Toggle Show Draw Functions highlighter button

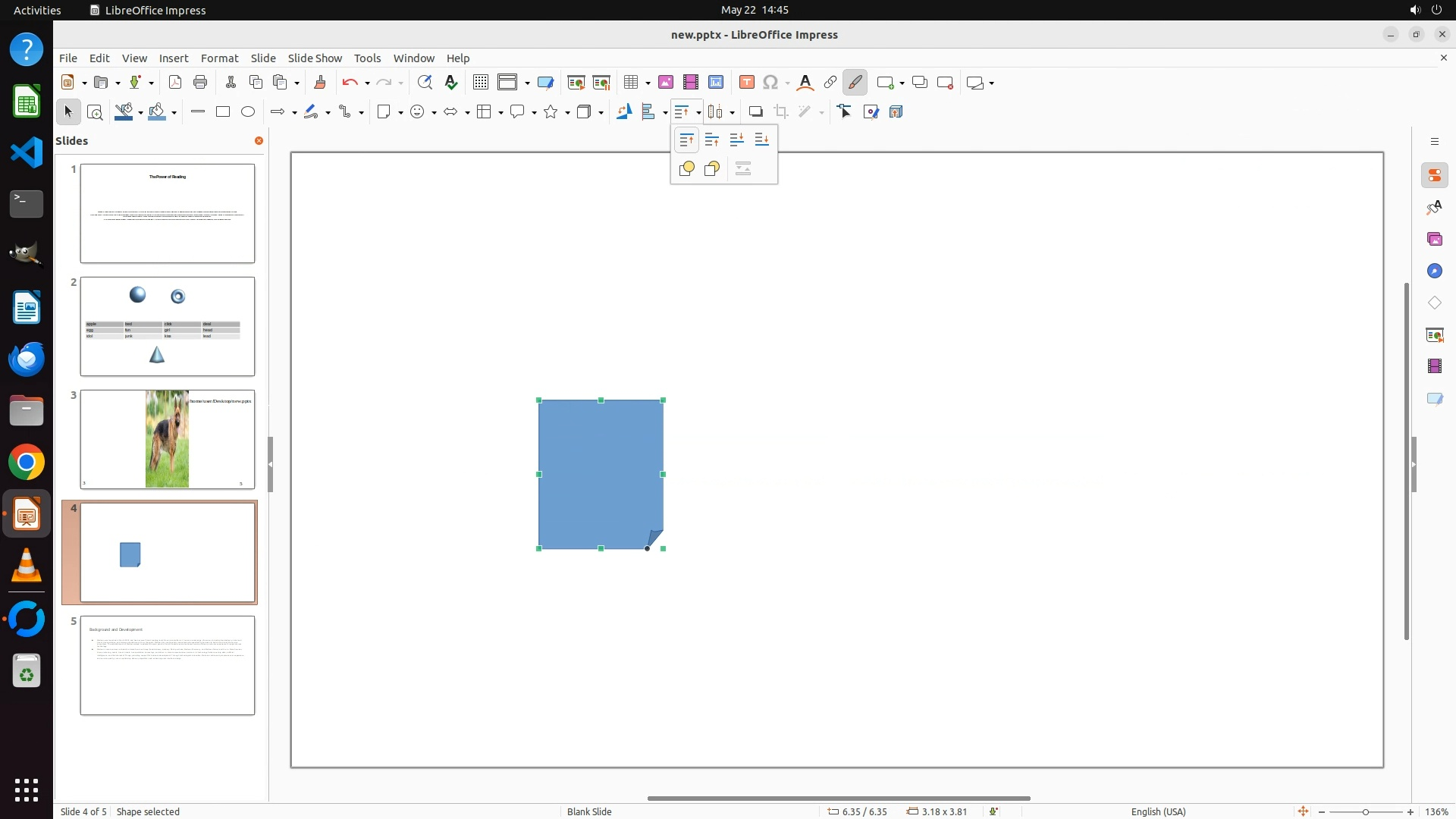pyautogui.click(x=855, y=83)
